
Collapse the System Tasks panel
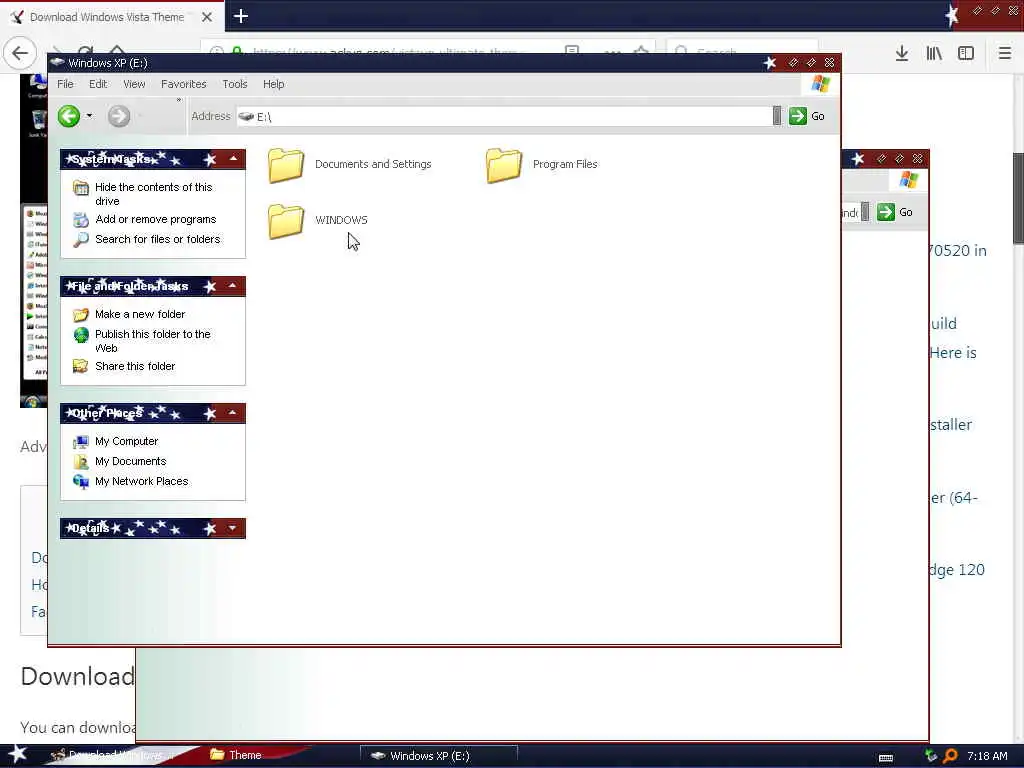point(233,159)
